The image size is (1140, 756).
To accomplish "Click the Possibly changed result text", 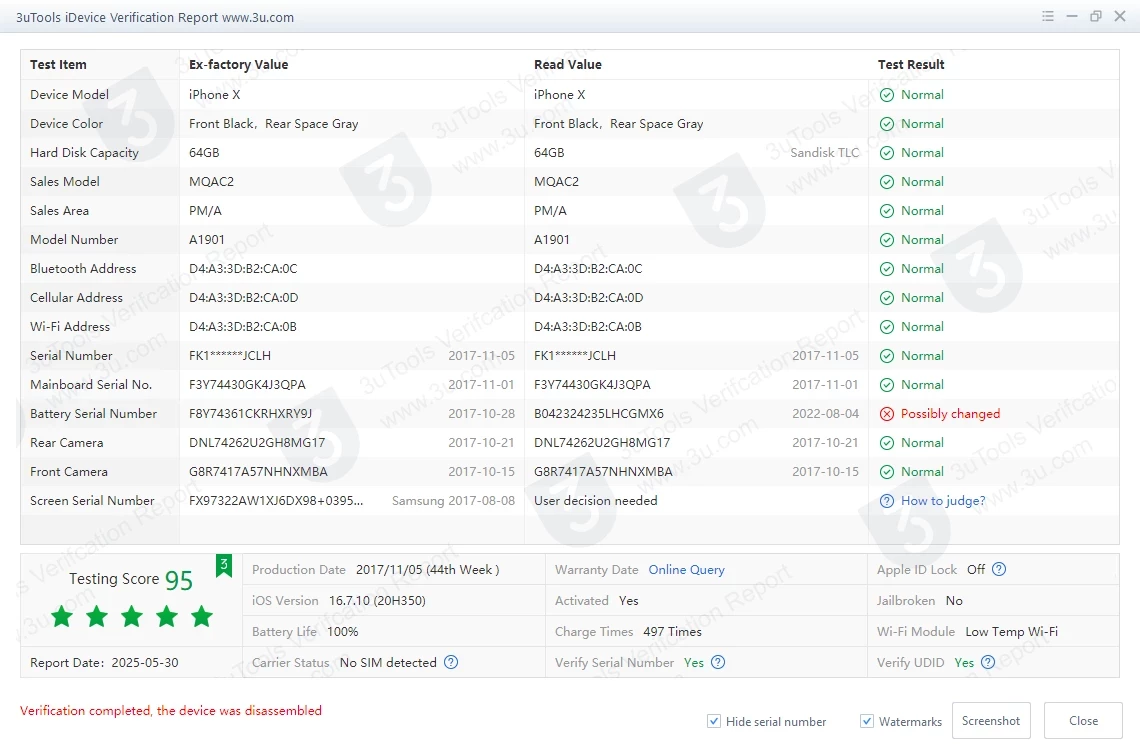I will coord(950,414).
